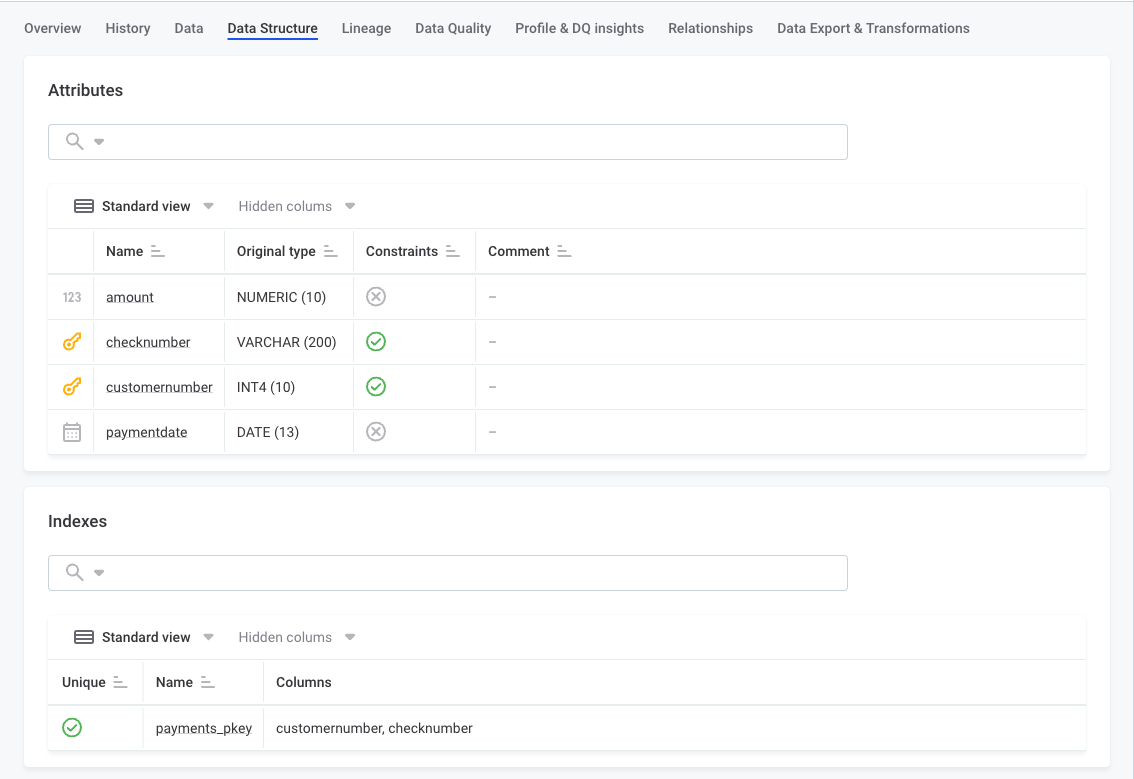Focus the Attributes search field
The height and width of the screenshot is (779, 1134).
tap(448, 142)
